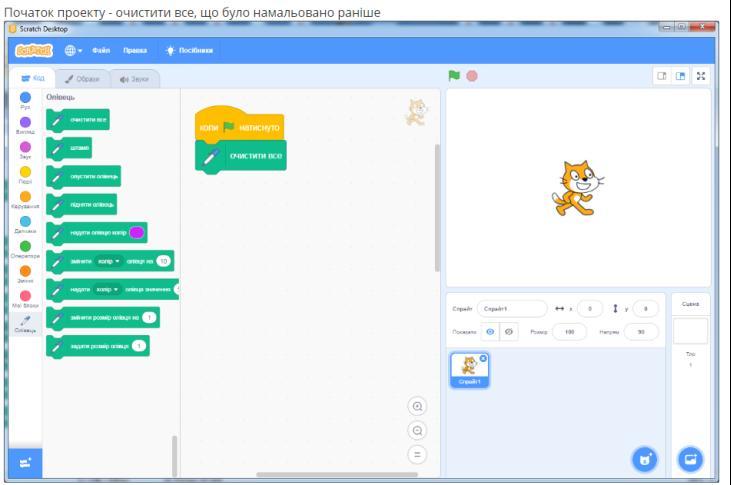Click value field in задати розмір олівця block
The width and height of the screenshot is (731, 485).
click(139, 346)
